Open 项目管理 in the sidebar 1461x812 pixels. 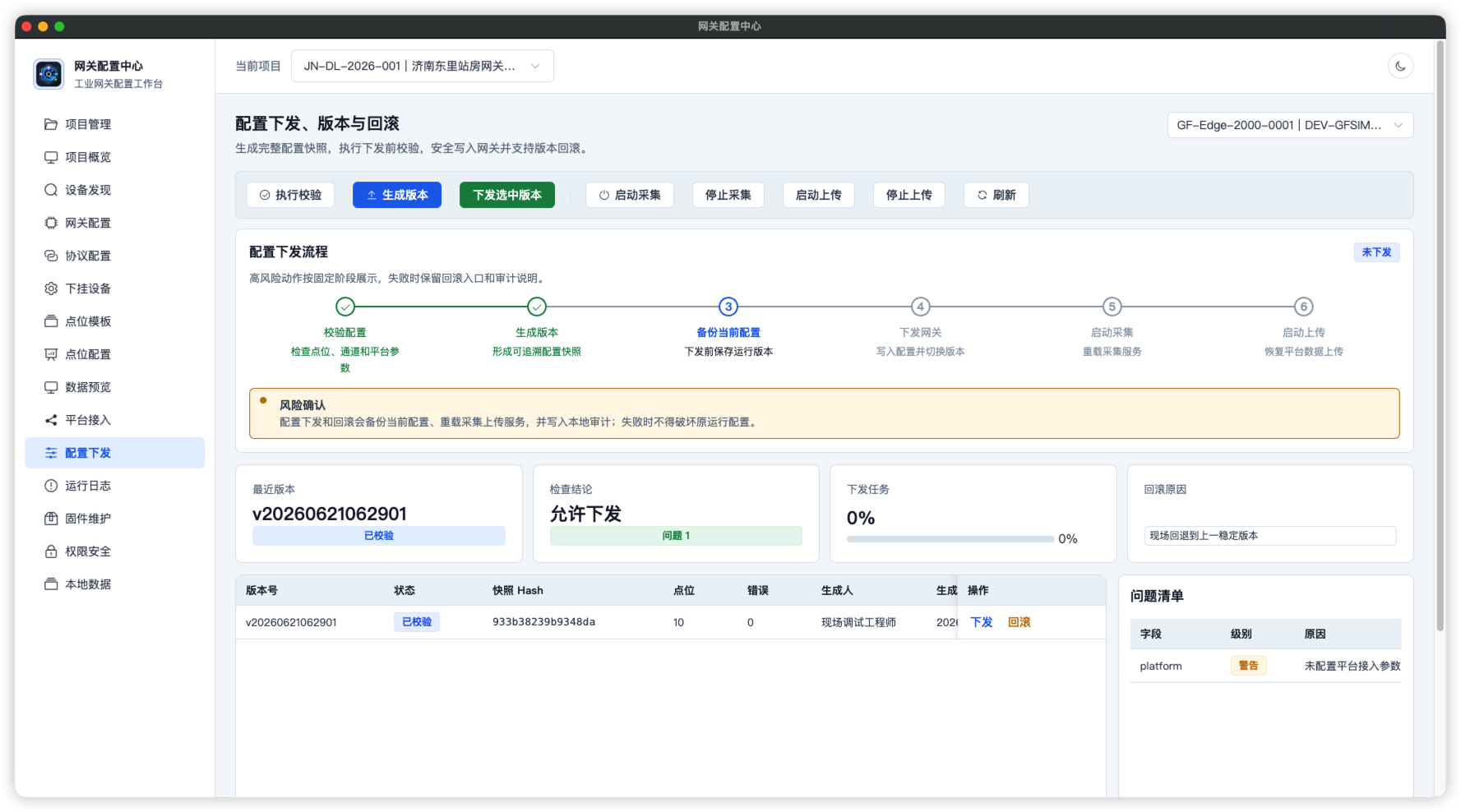[x=115, y=124]
